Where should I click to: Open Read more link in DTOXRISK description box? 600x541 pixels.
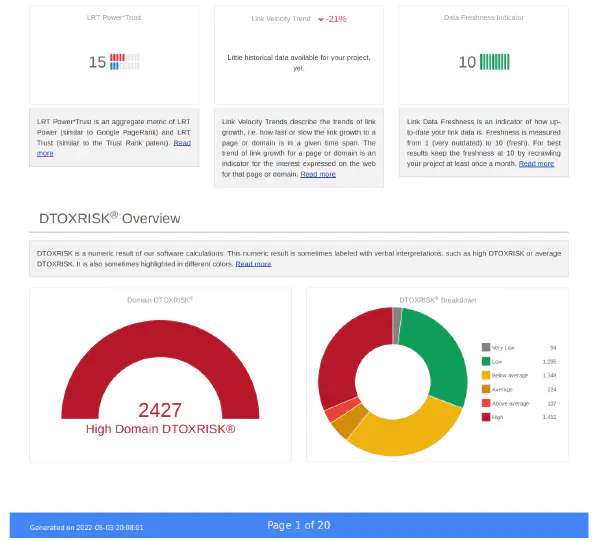(253, 264)
